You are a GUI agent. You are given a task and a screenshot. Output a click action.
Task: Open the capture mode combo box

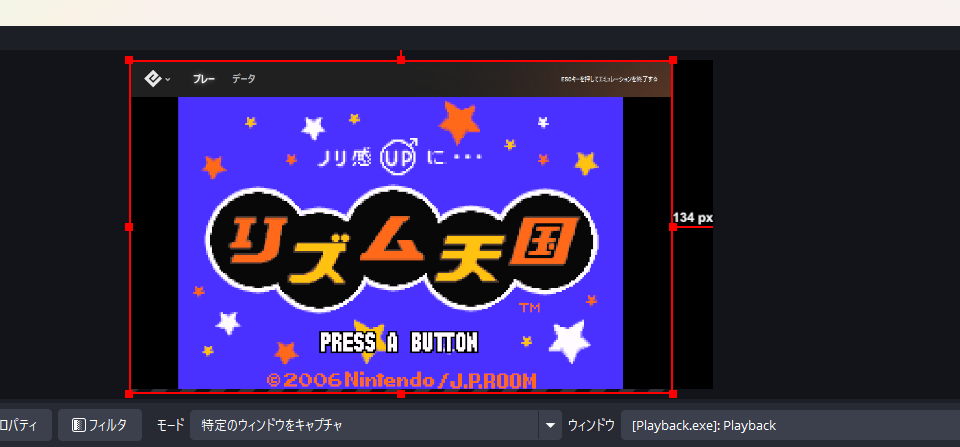375,425
